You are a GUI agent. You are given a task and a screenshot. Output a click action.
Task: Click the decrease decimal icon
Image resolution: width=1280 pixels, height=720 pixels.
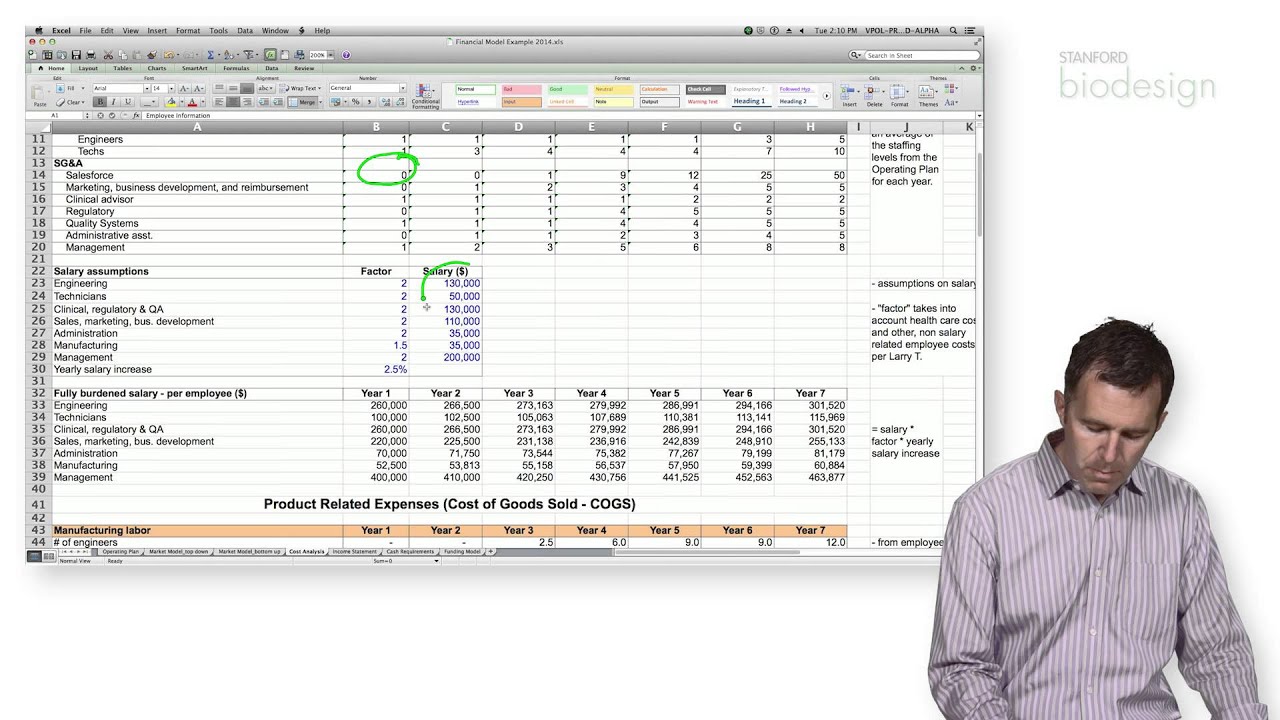point(400,102)
